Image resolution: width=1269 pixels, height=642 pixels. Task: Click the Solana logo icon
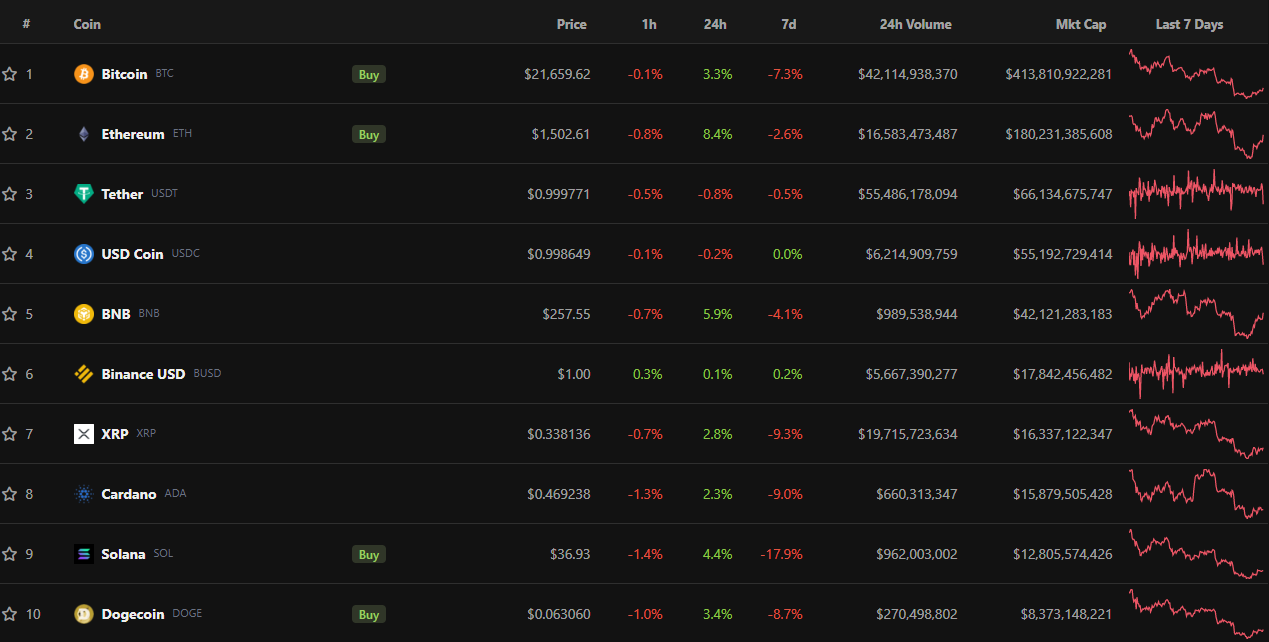(x=84, y=554)
